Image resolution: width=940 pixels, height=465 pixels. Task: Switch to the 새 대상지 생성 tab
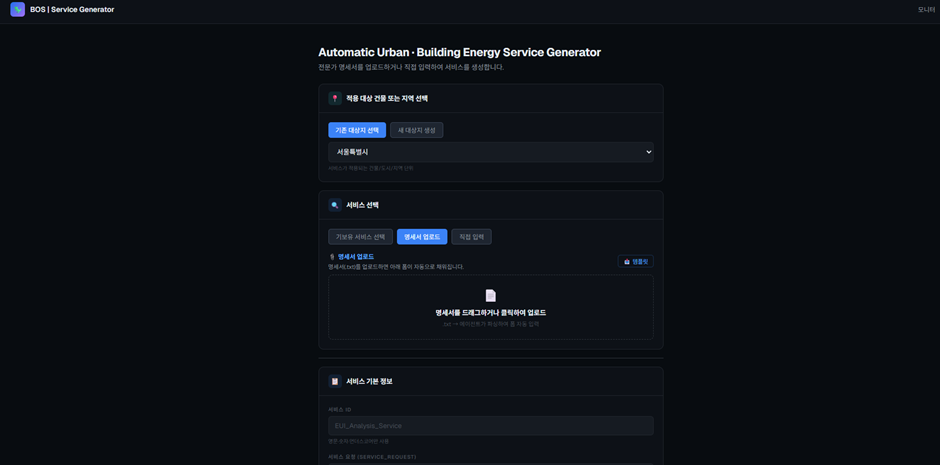(x=417, y=130)
